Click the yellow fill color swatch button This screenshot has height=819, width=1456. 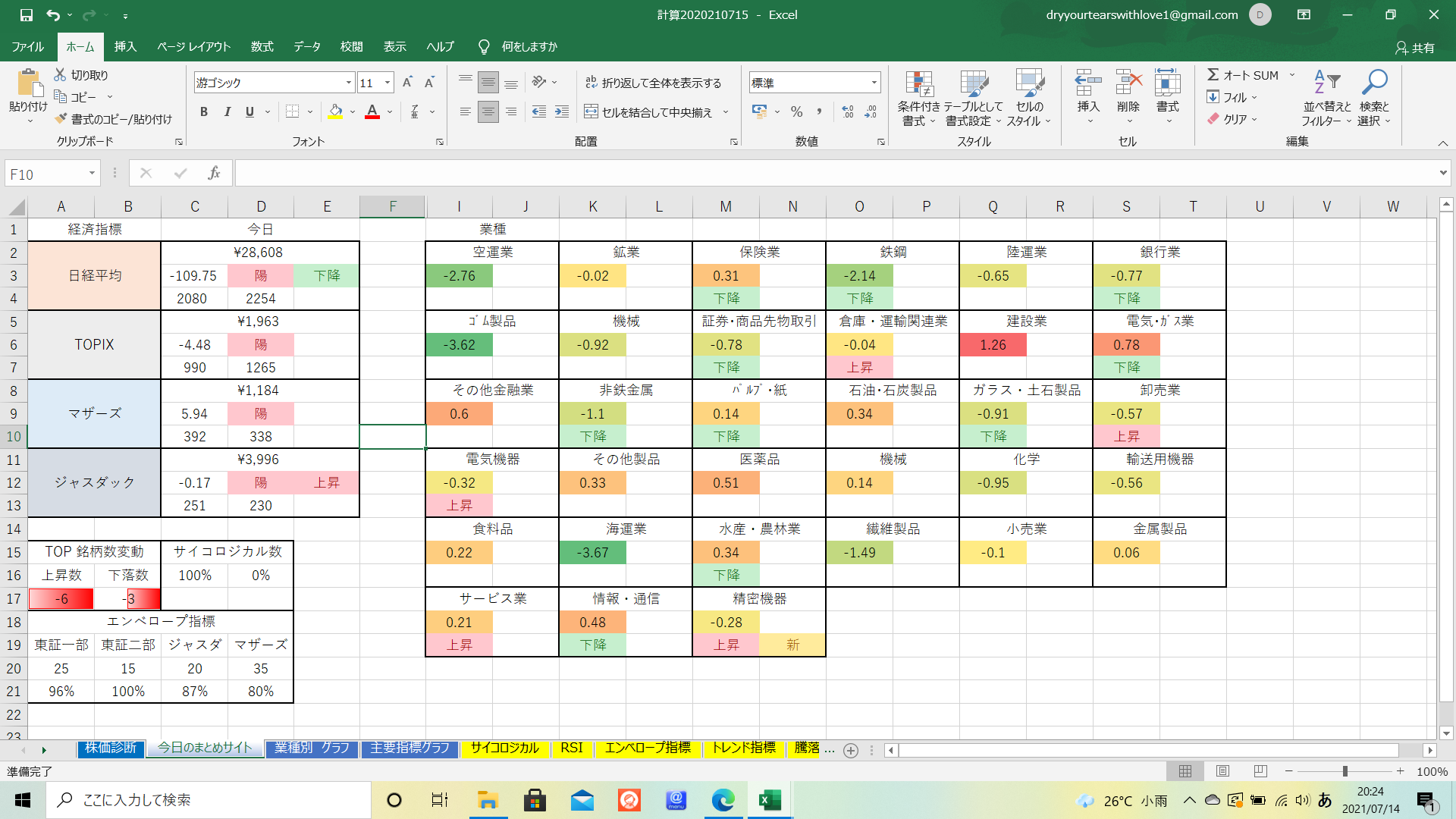click(x=335, y=112)
